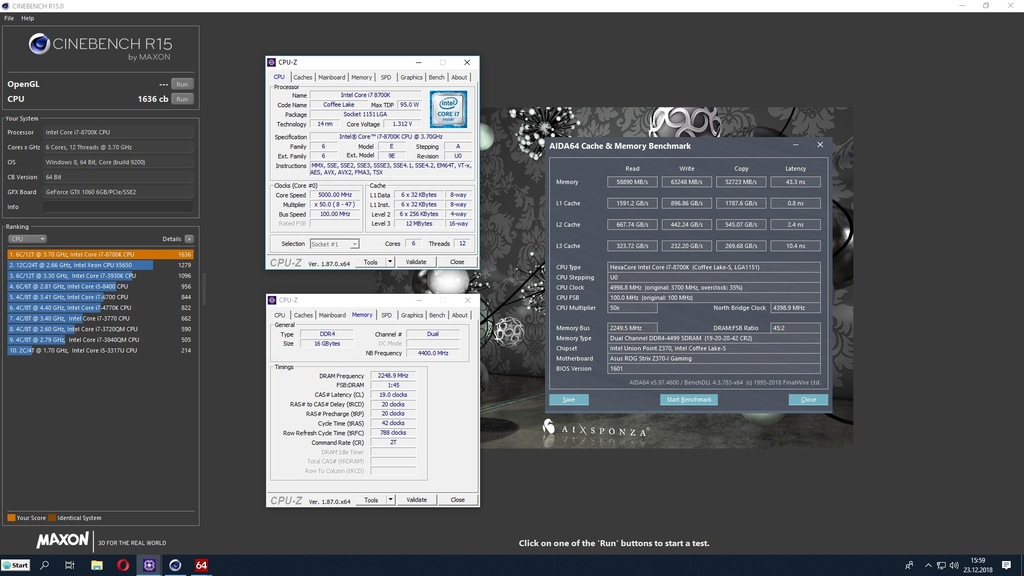Open network icon in system tray
This screenshot has width=1024, height=576.
coord(941,566)
